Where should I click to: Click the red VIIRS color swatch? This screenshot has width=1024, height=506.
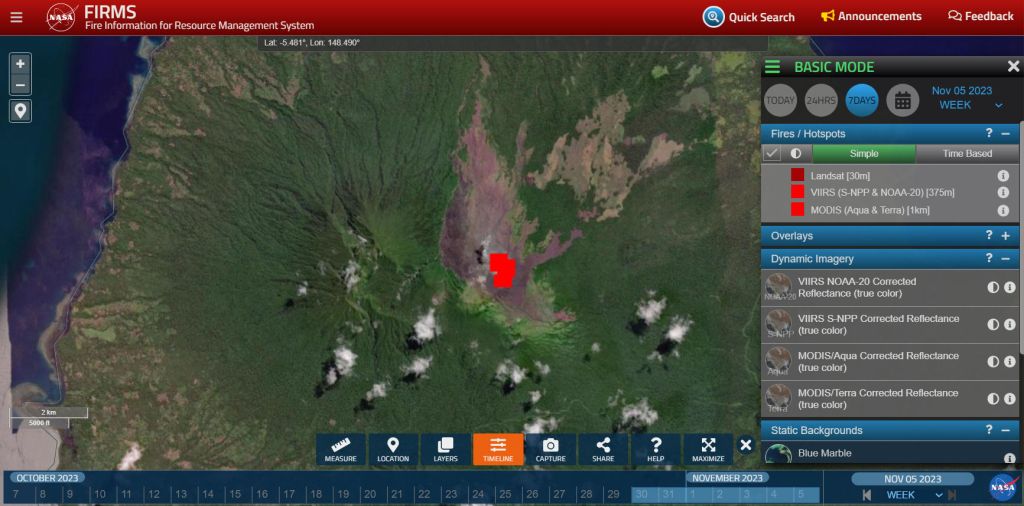pyautogui.click(x=797, y=192)
